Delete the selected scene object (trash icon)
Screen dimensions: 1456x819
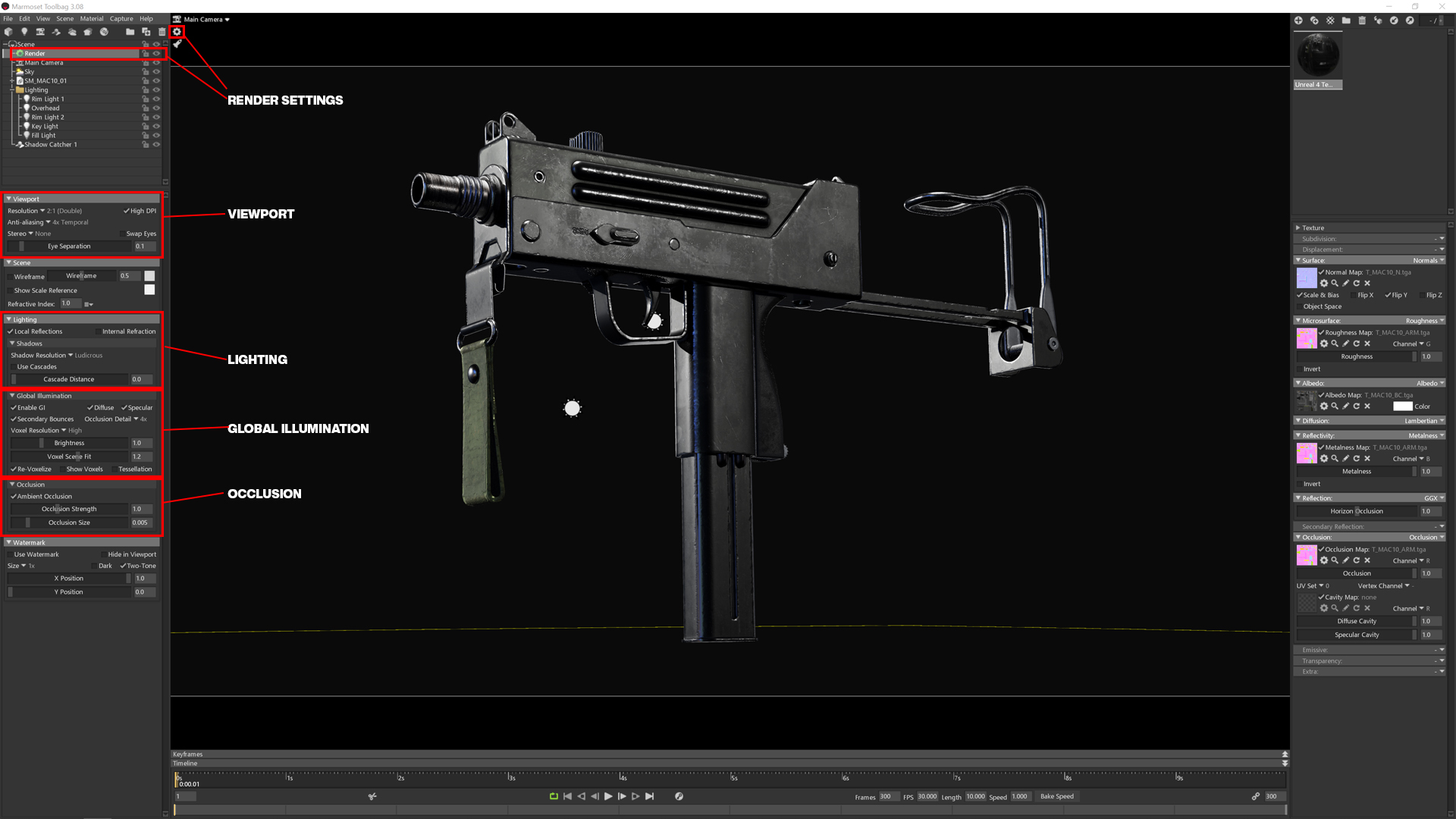point(162,32)
